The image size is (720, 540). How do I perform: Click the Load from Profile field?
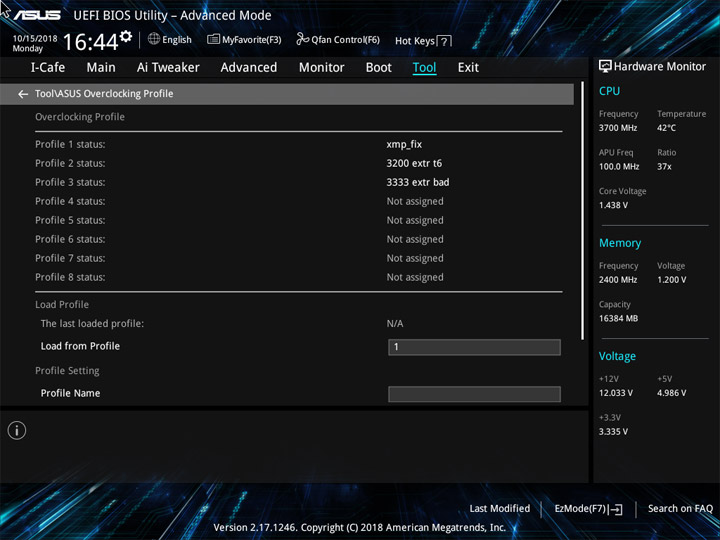click(x=474, y=347)
